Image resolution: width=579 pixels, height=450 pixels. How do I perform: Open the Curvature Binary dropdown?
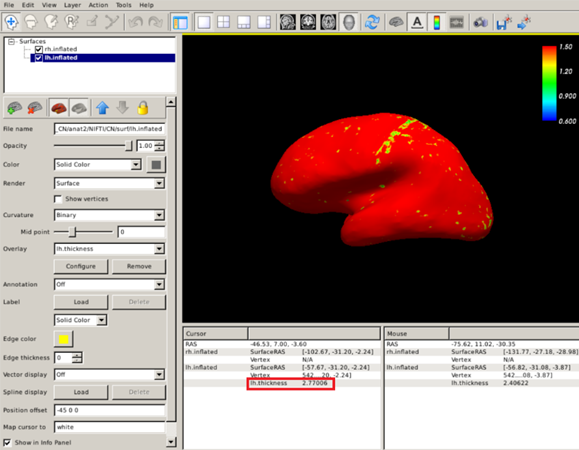click(x=109, y=215)
